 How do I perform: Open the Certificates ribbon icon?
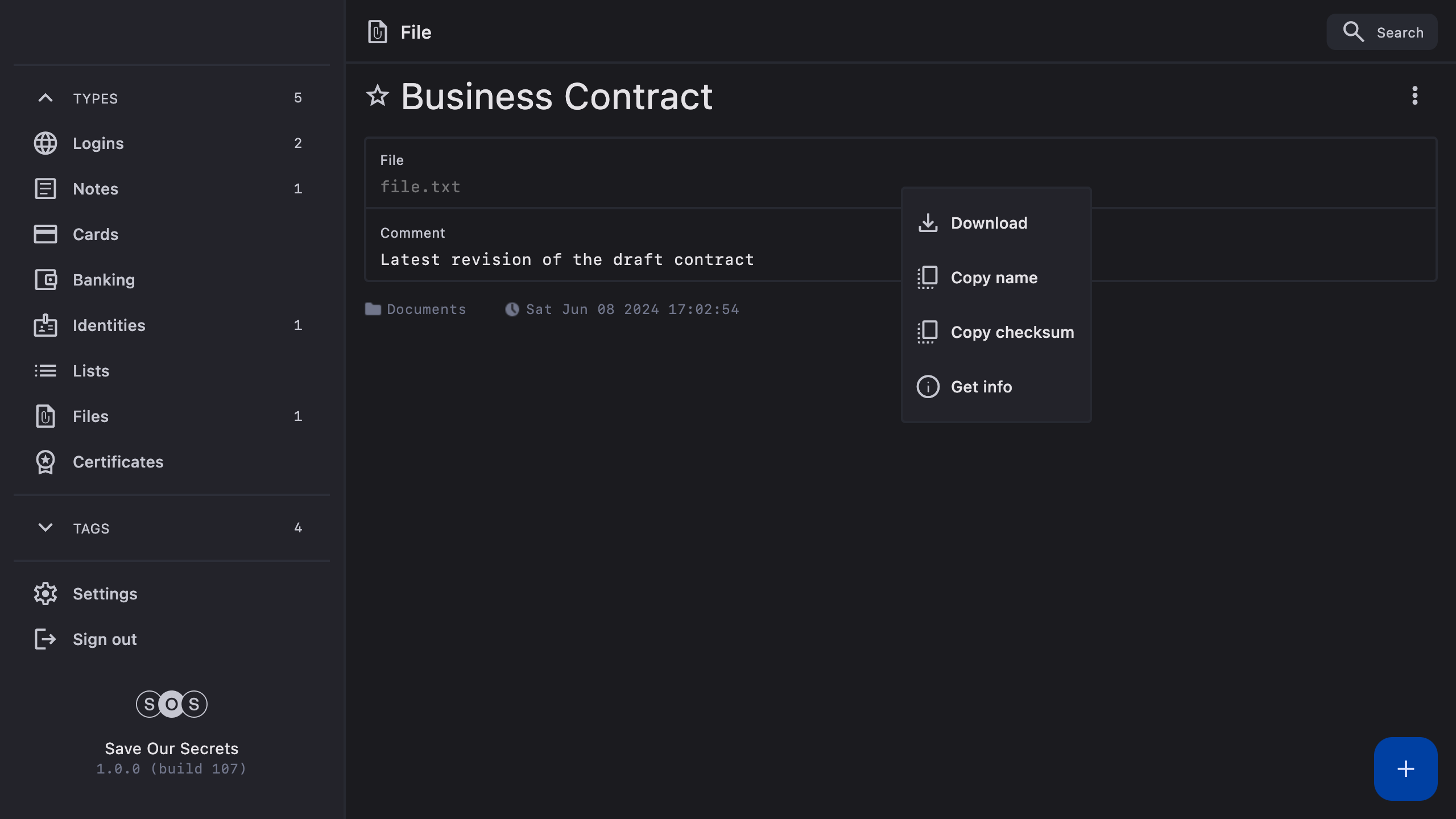pos(45,462)
